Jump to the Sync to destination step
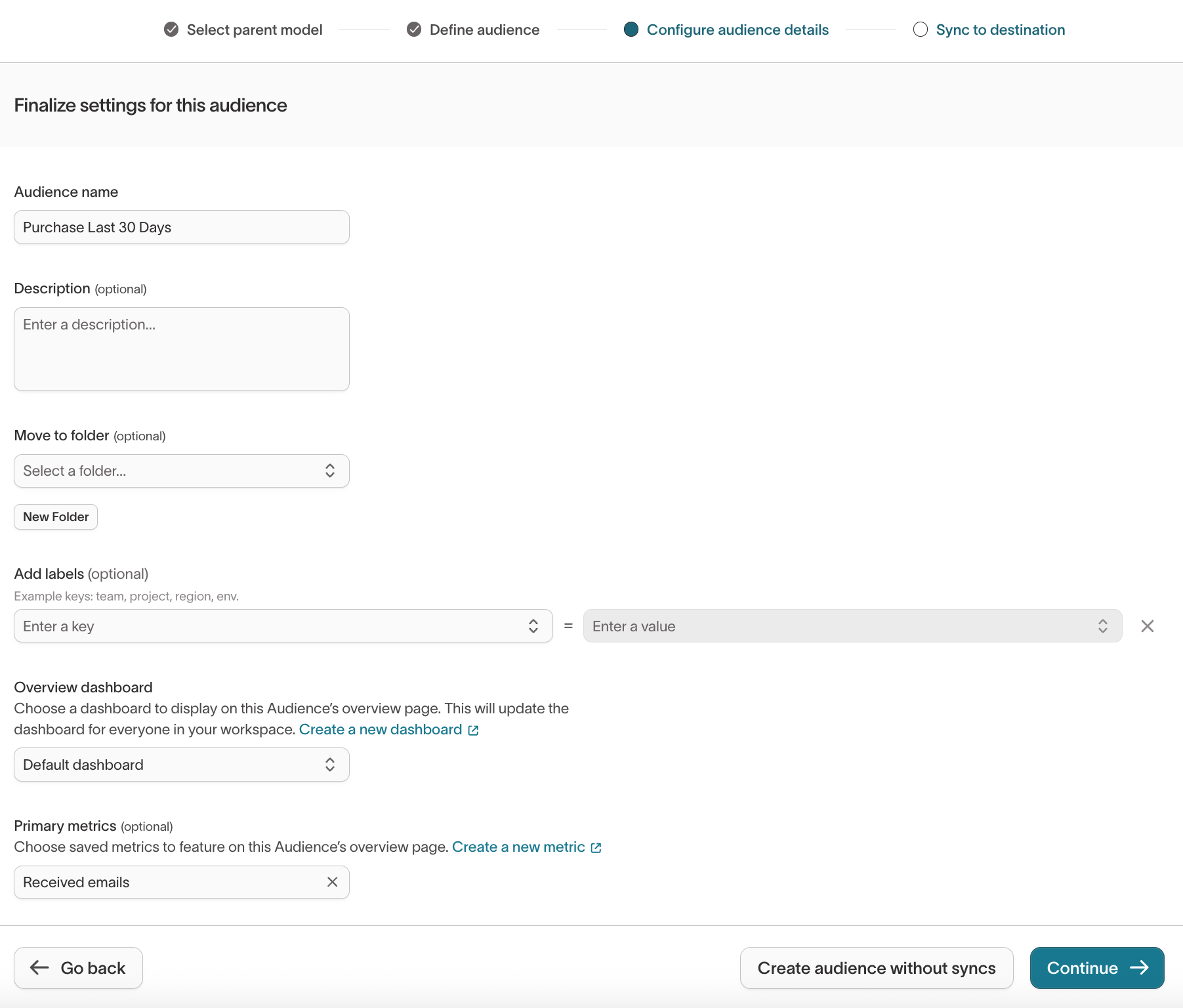The image size is (1183, 1008). 1000,30
